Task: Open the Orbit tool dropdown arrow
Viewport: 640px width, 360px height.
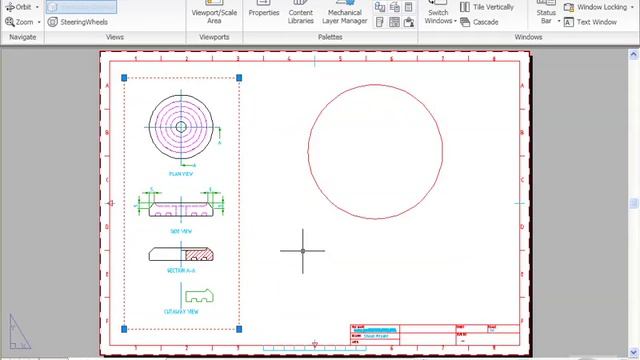Action: click(x=38, y=7)
